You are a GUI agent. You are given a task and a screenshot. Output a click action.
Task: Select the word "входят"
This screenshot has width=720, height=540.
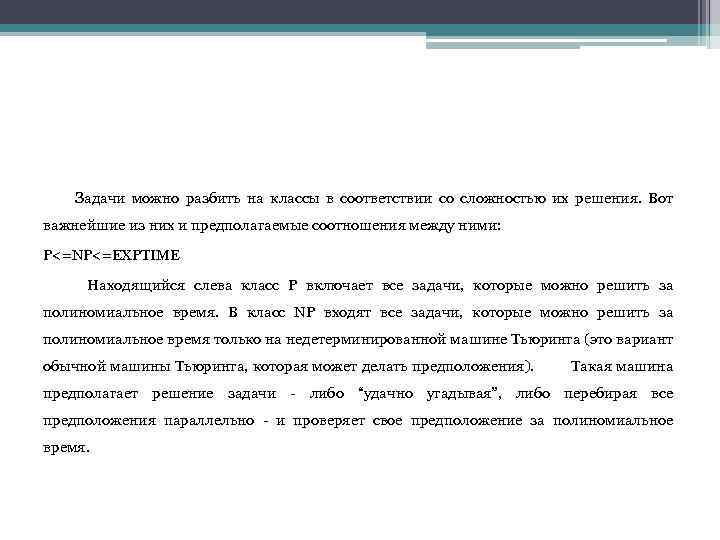point(347,313)
